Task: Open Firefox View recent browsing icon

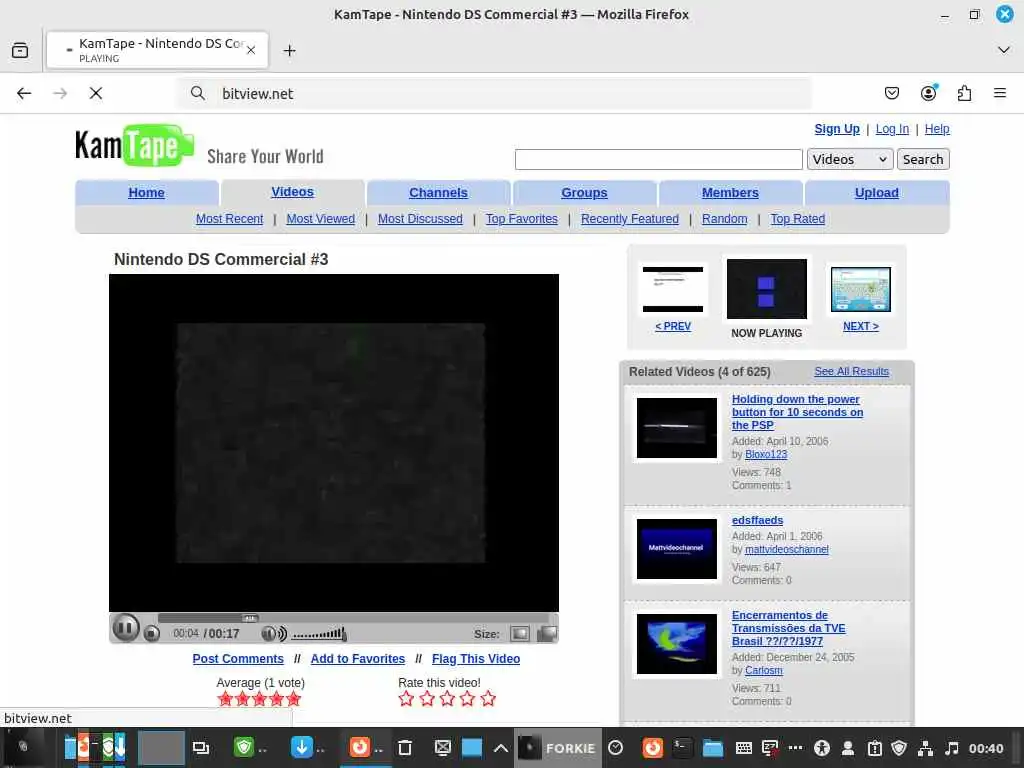Action: tap(20, 50)
